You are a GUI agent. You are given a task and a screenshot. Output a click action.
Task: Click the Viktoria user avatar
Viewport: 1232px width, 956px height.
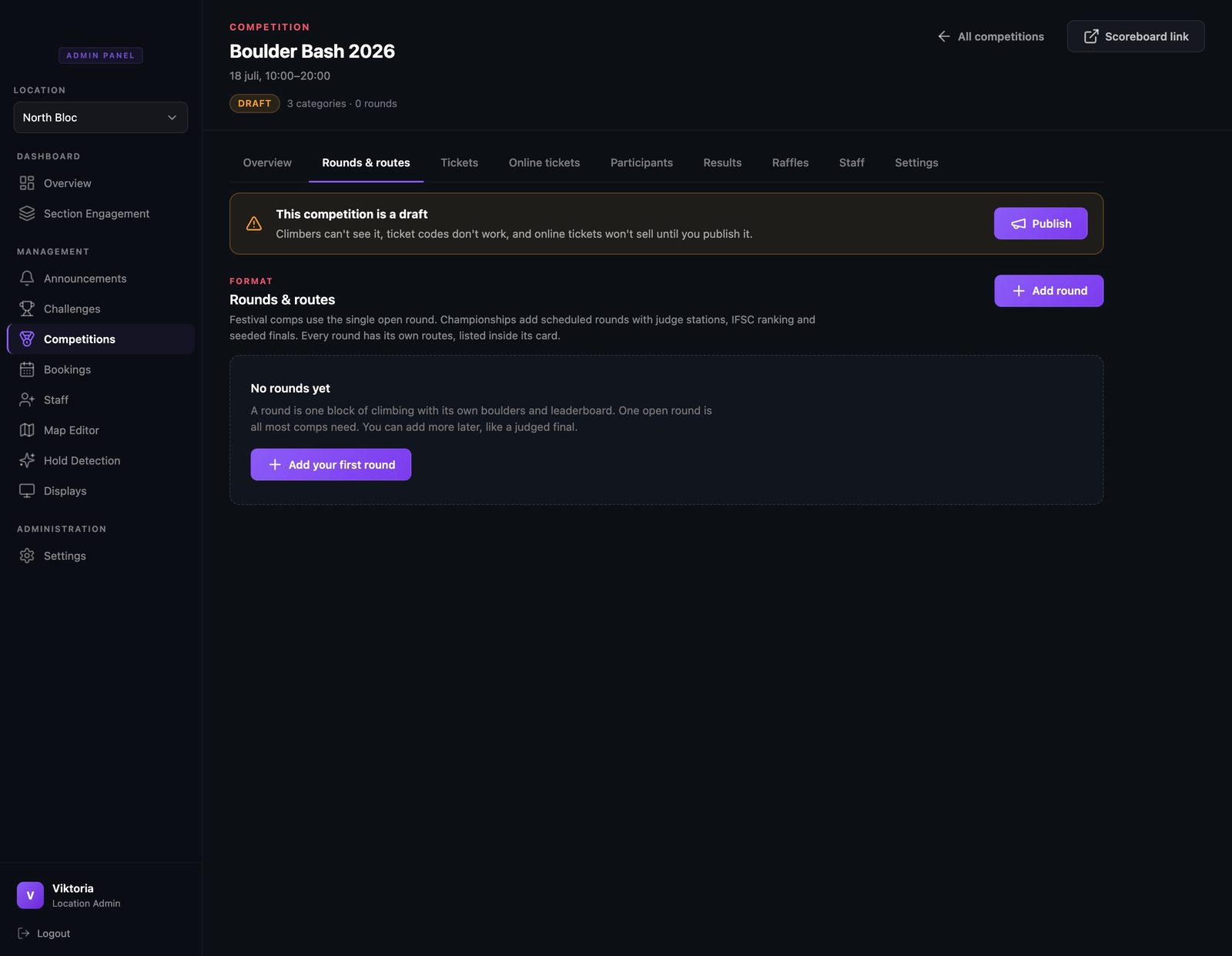tap(30, 895)
